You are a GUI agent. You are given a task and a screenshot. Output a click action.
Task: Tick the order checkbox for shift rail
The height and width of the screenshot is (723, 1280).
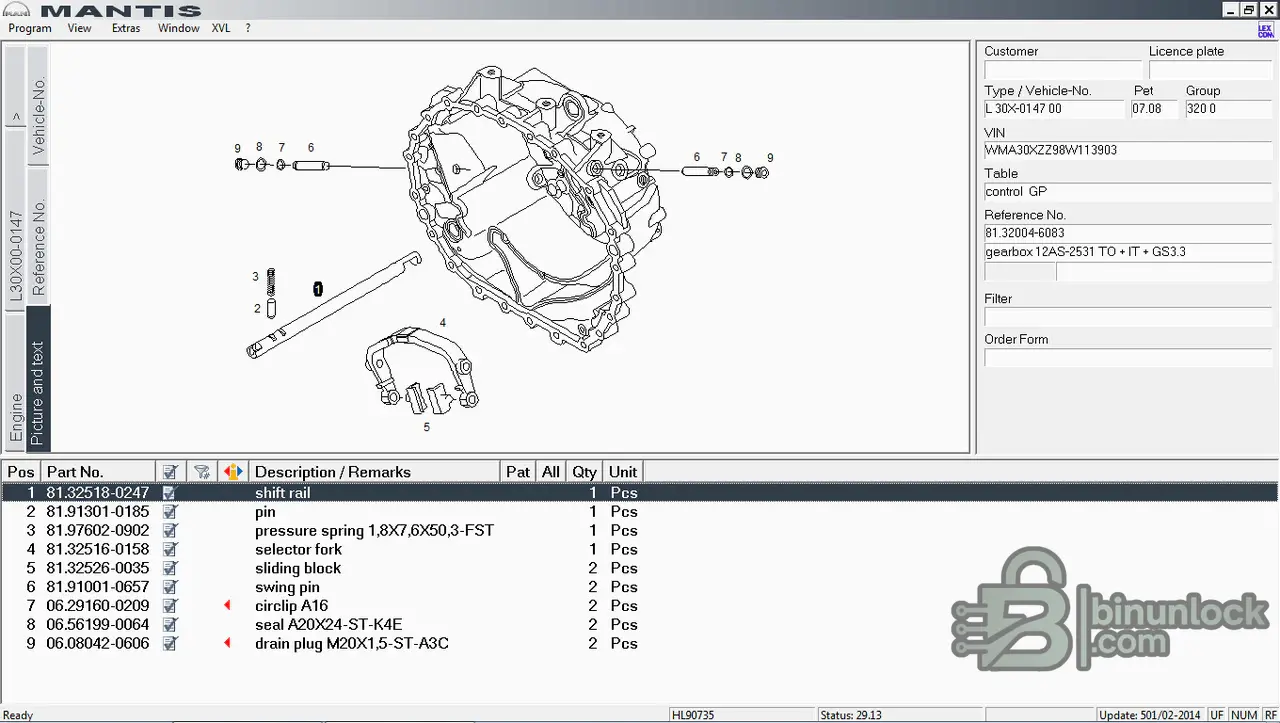coord(169,493)
